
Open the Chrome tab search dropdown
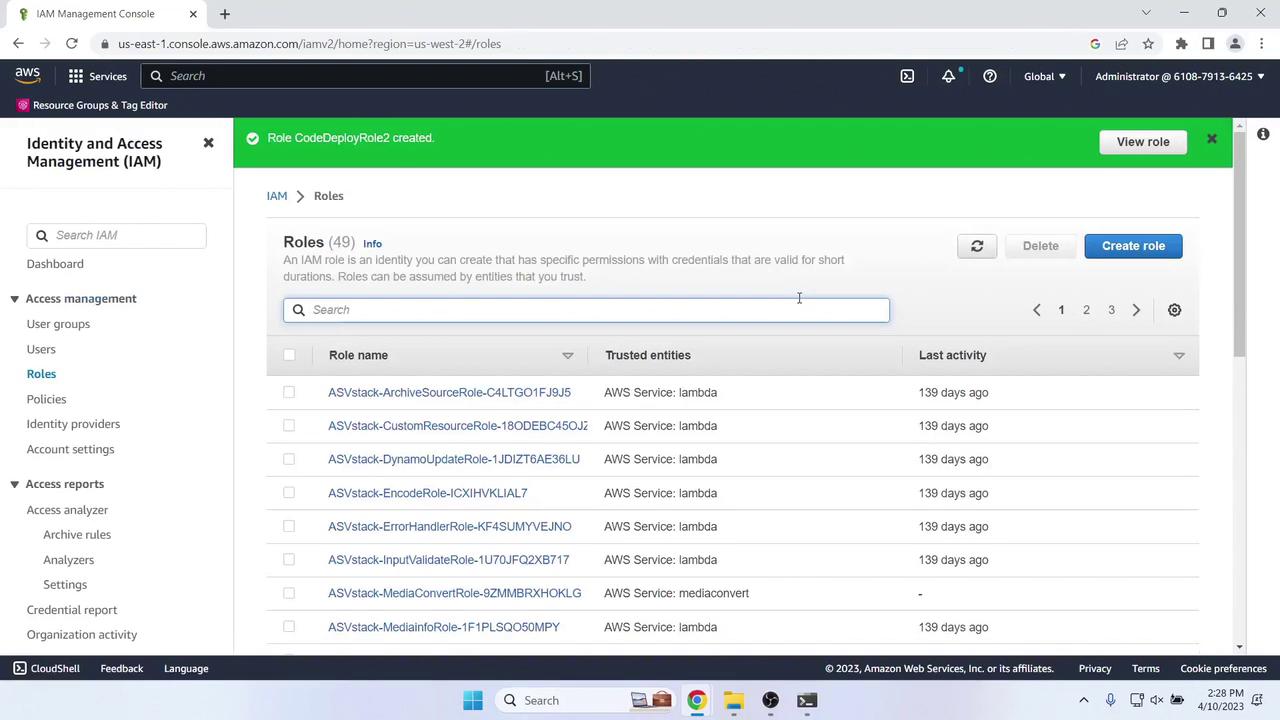click(1147, 13)
